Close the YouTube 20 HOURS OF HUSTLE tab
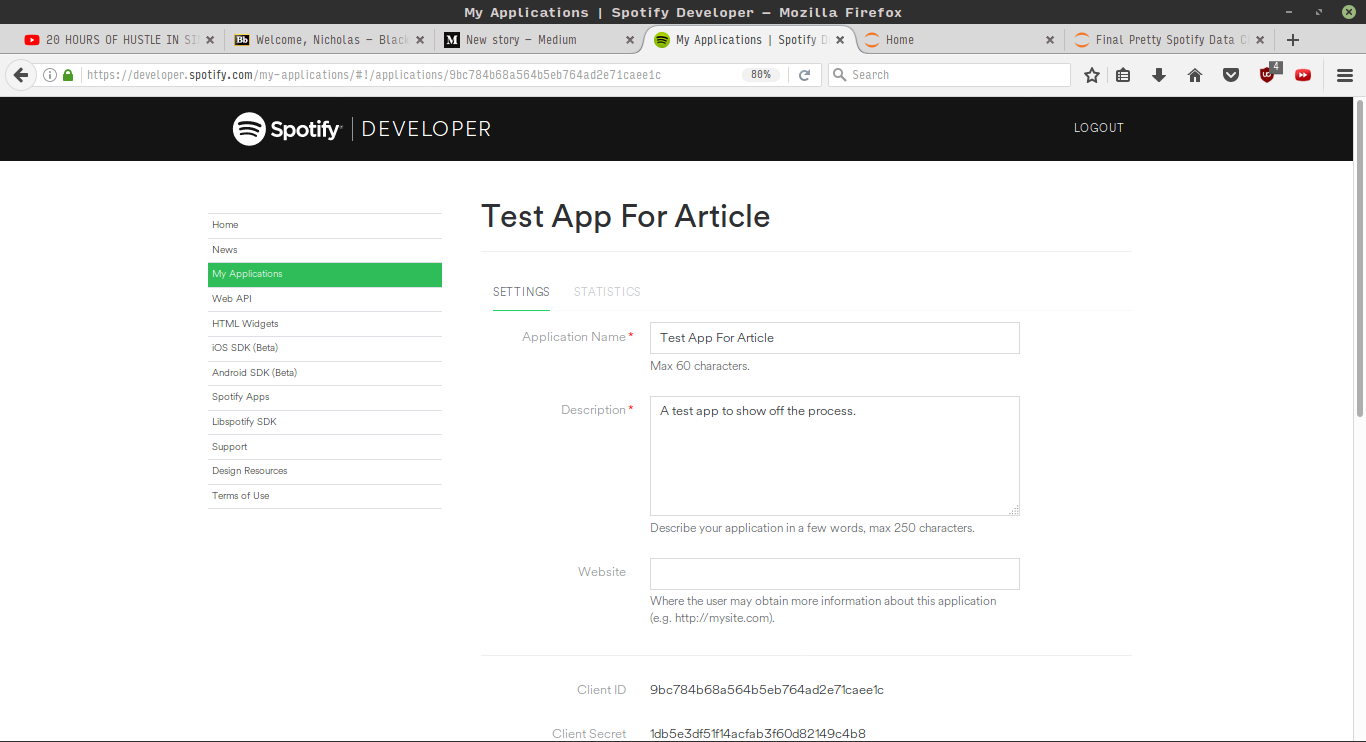This screenshot has width=1366, height=742. pyautogui.click(x=210, y=40)
